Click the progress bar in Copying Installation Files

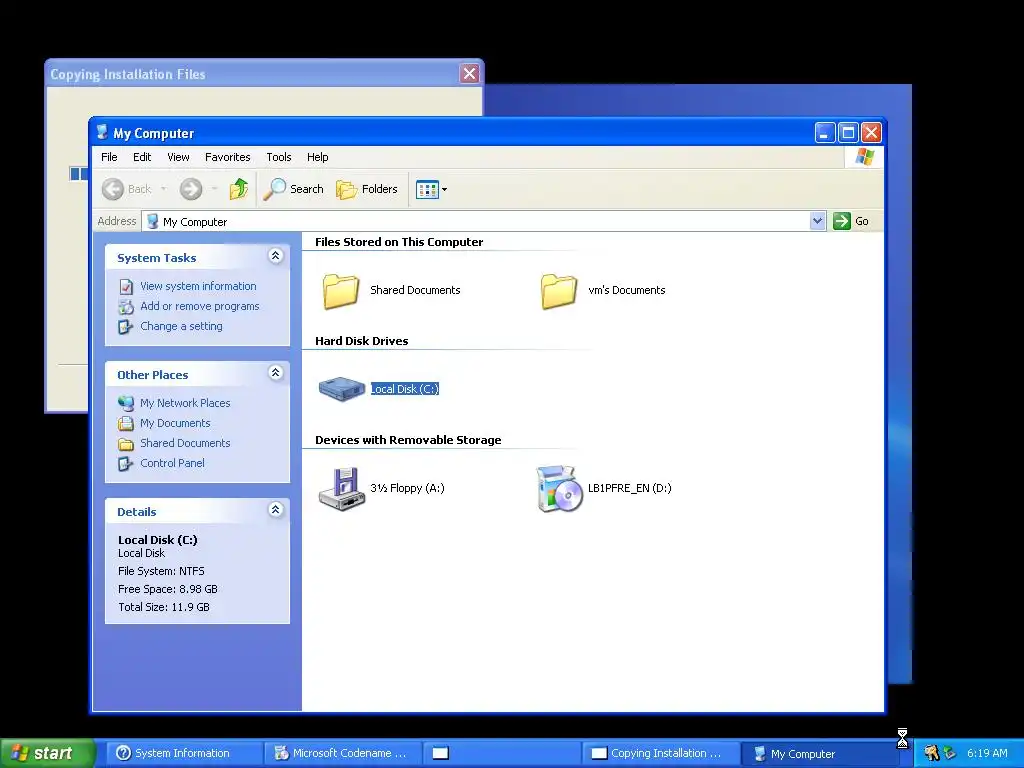79,174
